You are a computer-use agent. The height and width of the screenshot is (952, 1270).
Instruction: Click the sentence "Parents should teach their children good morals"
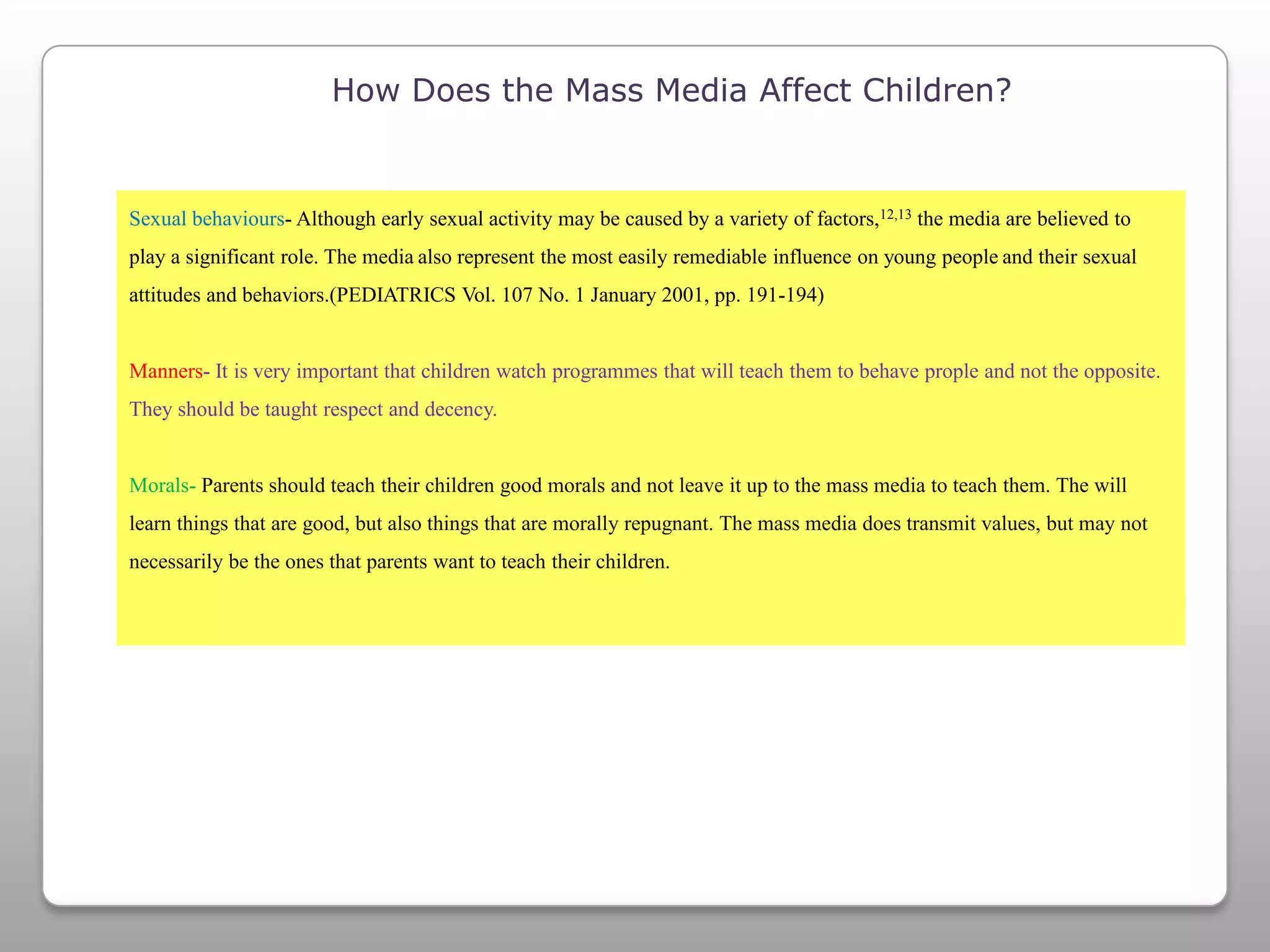403,485
